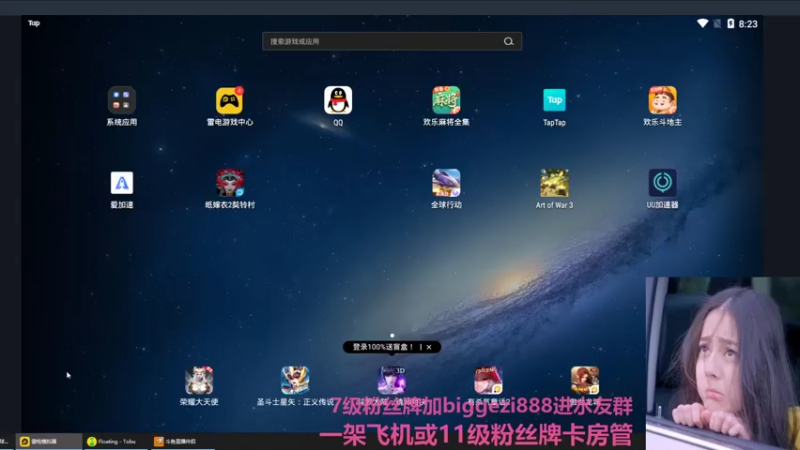Open UU加速器 accelerator app
800x450 pixels.
[662, 183]
